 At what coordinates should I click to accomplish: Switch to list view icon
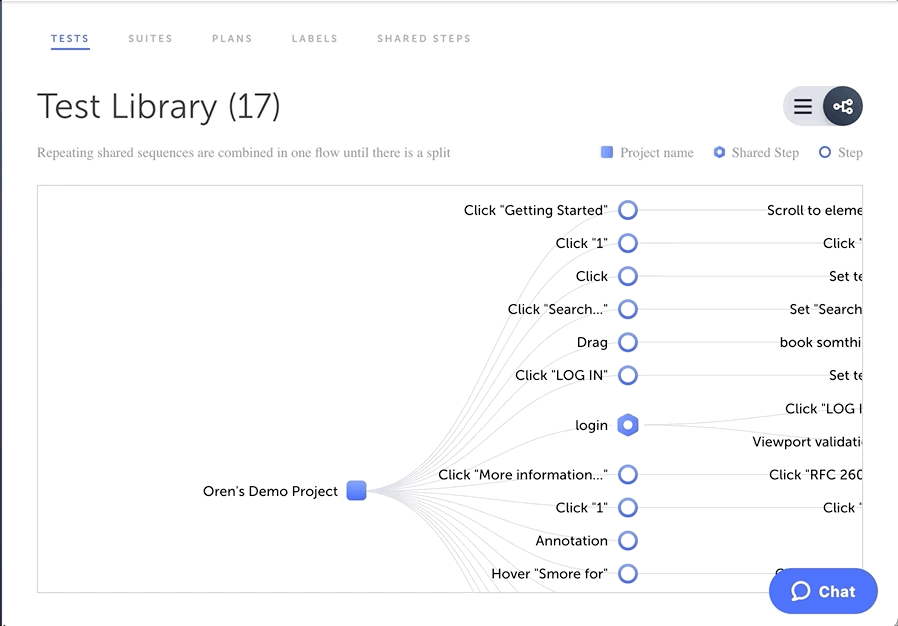click(x=802, y=107)
